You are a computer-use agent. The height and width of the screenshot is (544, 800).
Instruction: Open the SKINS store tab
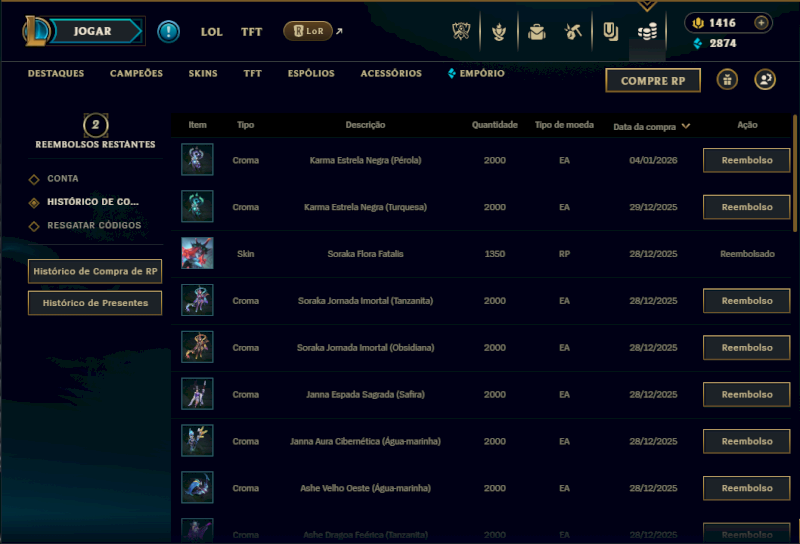[x=203, y=73]
